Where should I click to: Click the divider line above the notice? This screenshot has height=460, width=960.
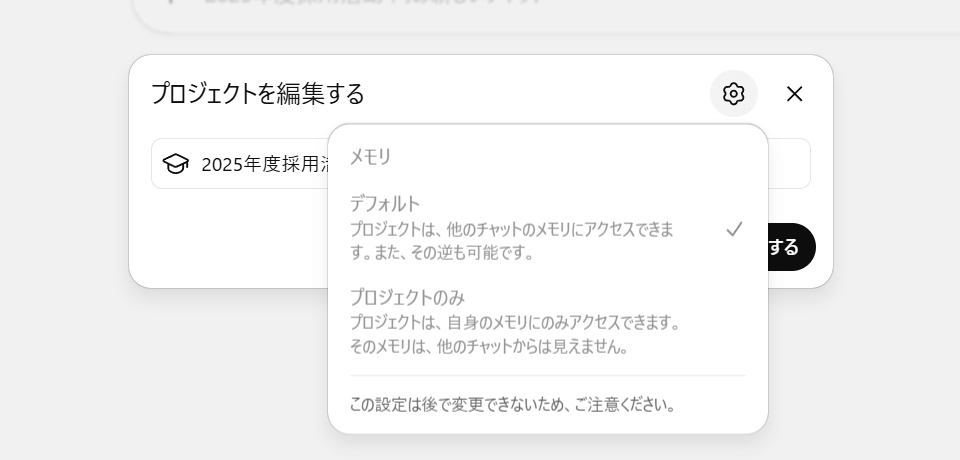tap(547, 376)
